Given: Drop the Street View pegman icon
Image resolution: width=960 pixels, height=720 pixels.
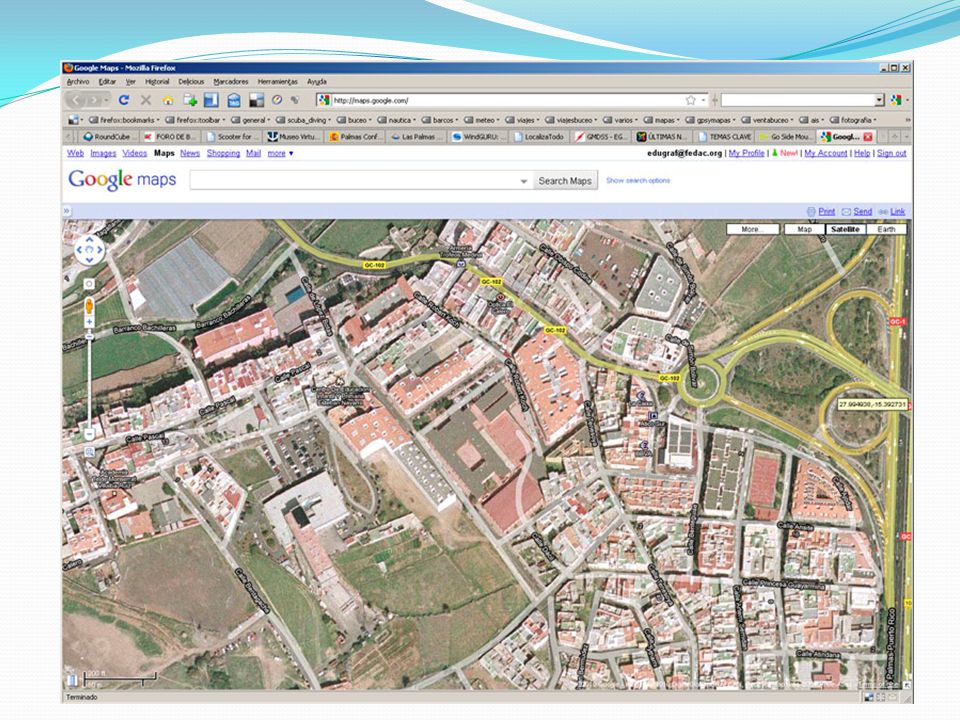Looking at the screenshot, I should tap(89, 306).
